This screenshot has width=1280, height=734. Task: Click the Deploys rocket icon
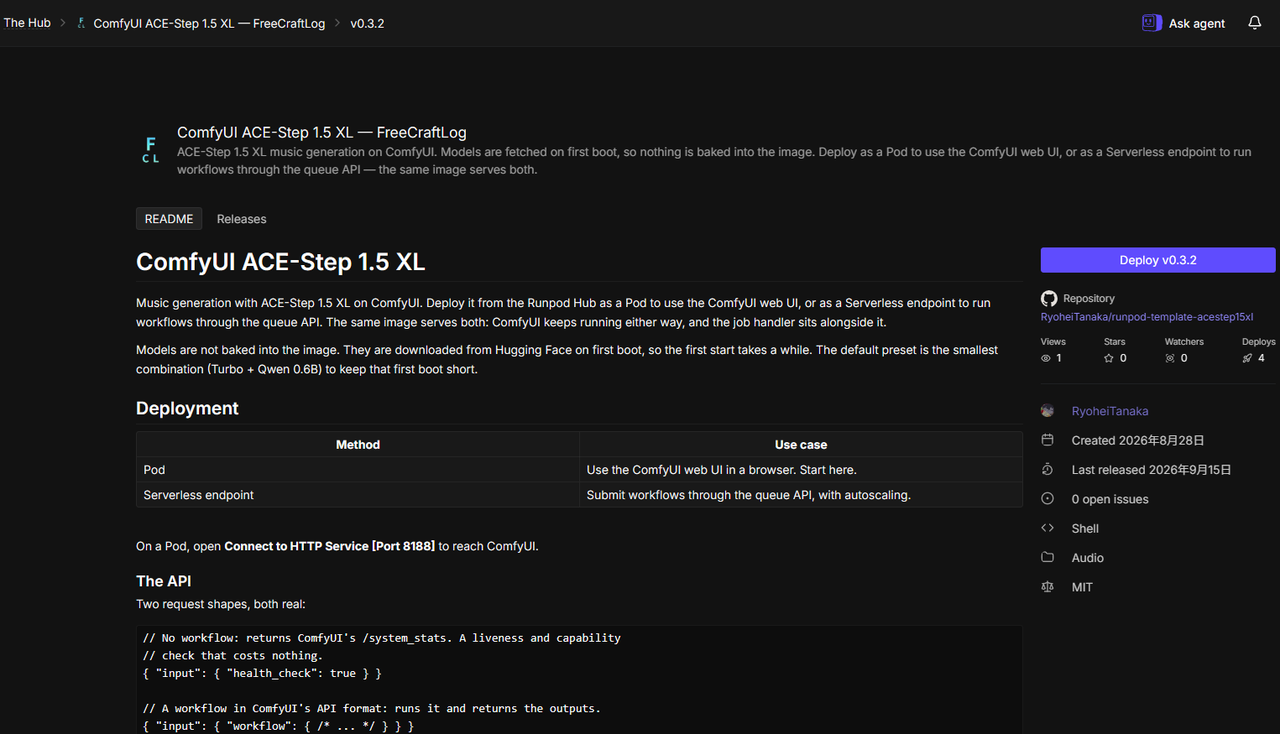[1247, 358]
